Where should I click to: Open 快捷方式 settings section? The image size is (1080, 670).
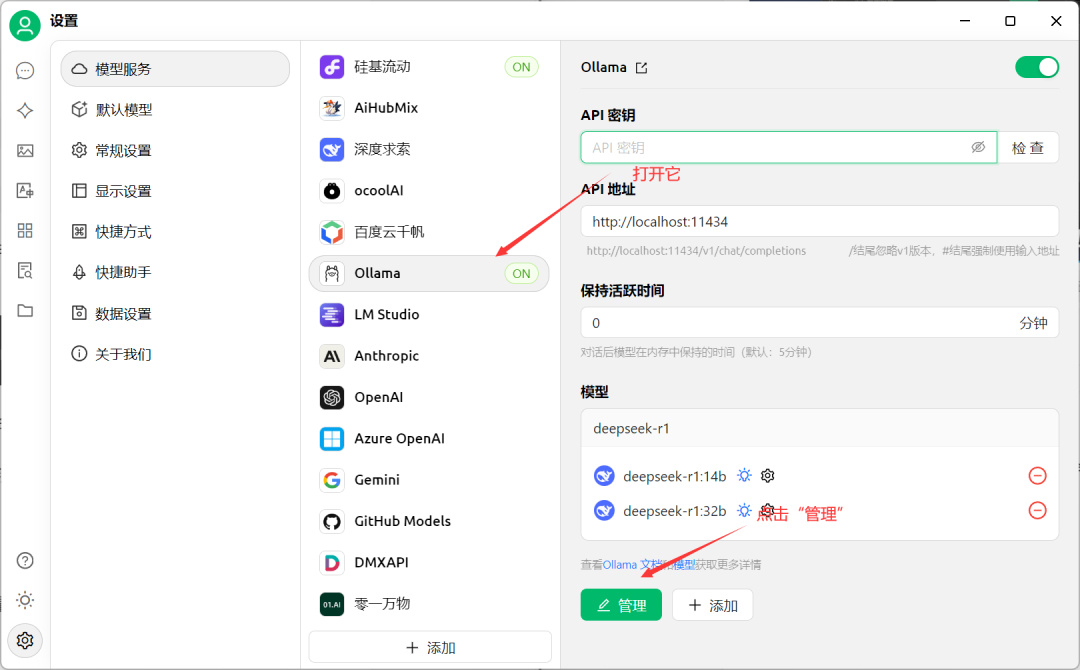point(175,231)
